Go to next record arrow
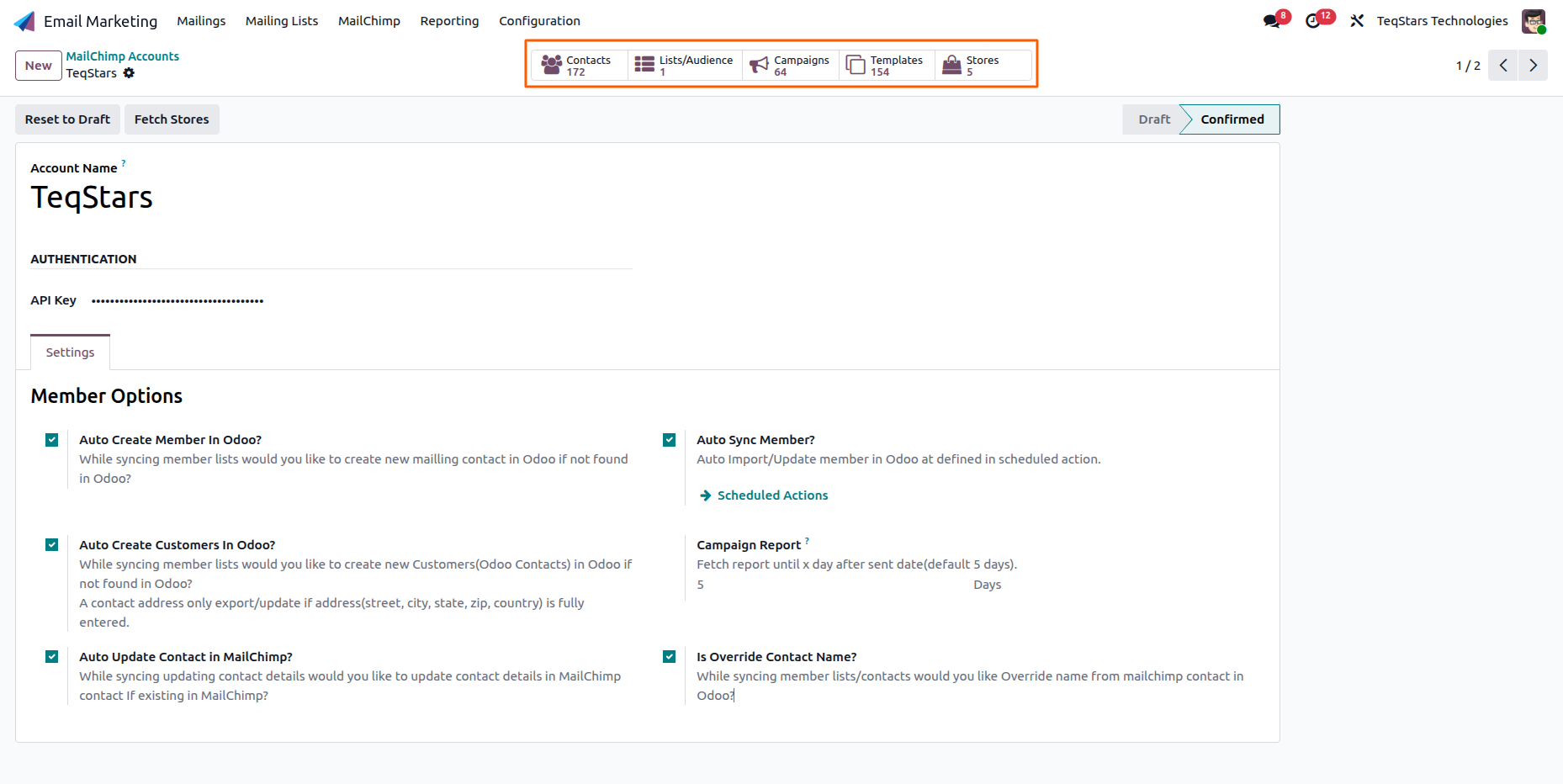Screen dimensions: 1563x784 point(1533,66)
